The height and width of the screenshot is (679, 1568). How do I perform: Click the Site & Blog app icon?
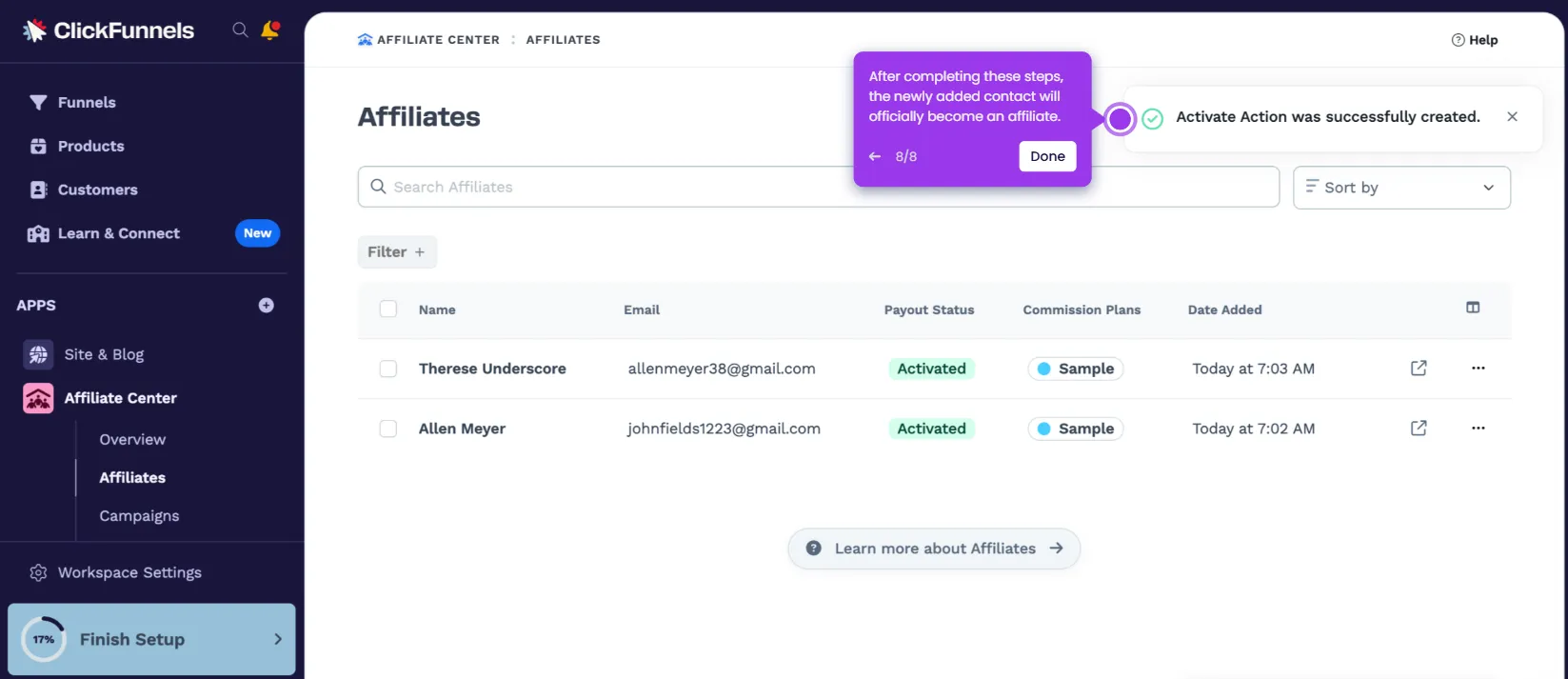[x=38, y=354]
